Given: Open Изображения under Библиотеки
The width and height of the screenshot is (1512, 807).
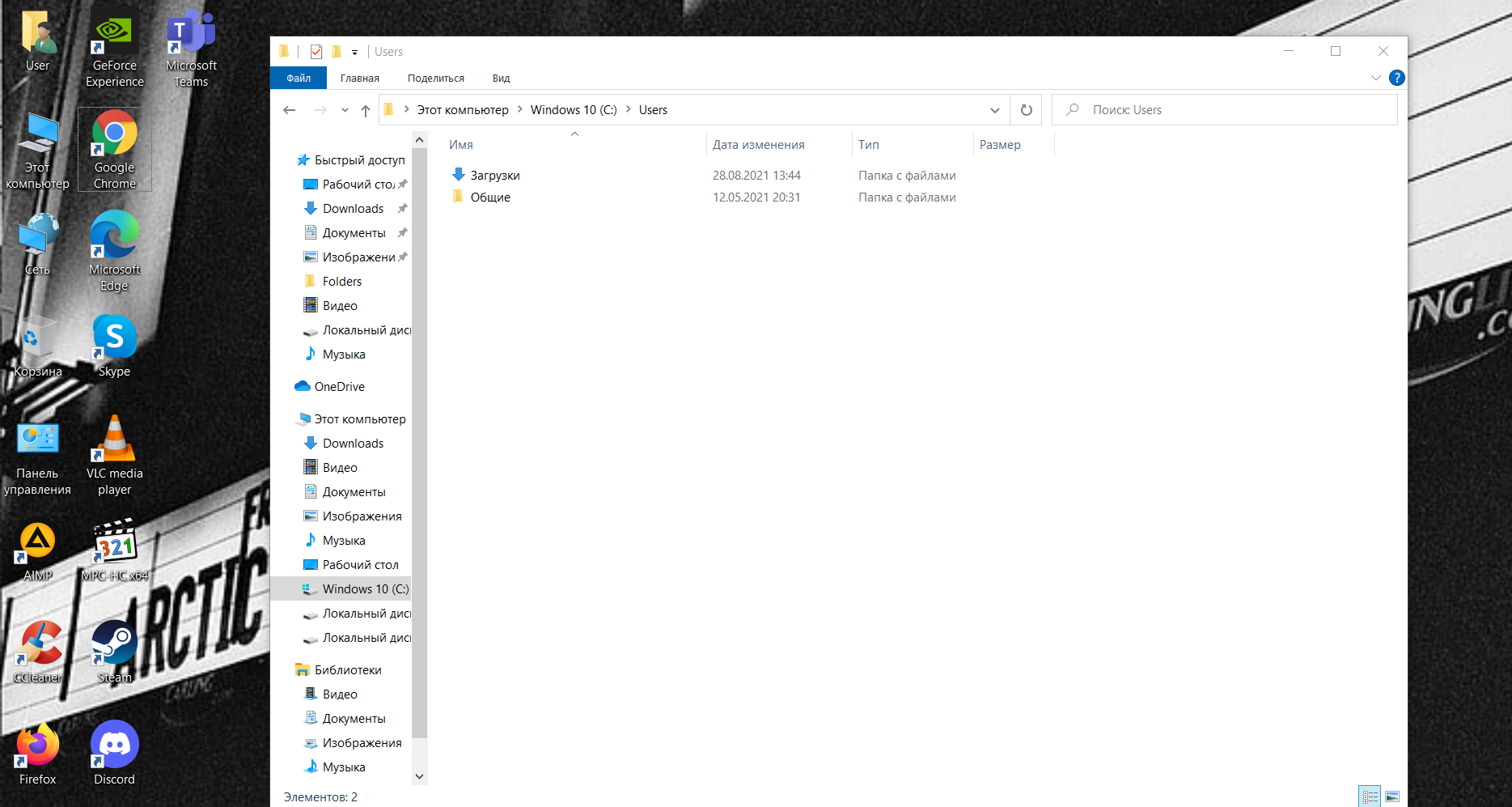Looking at the screenshot, I should pyautogui.click(x=362, y=743).
